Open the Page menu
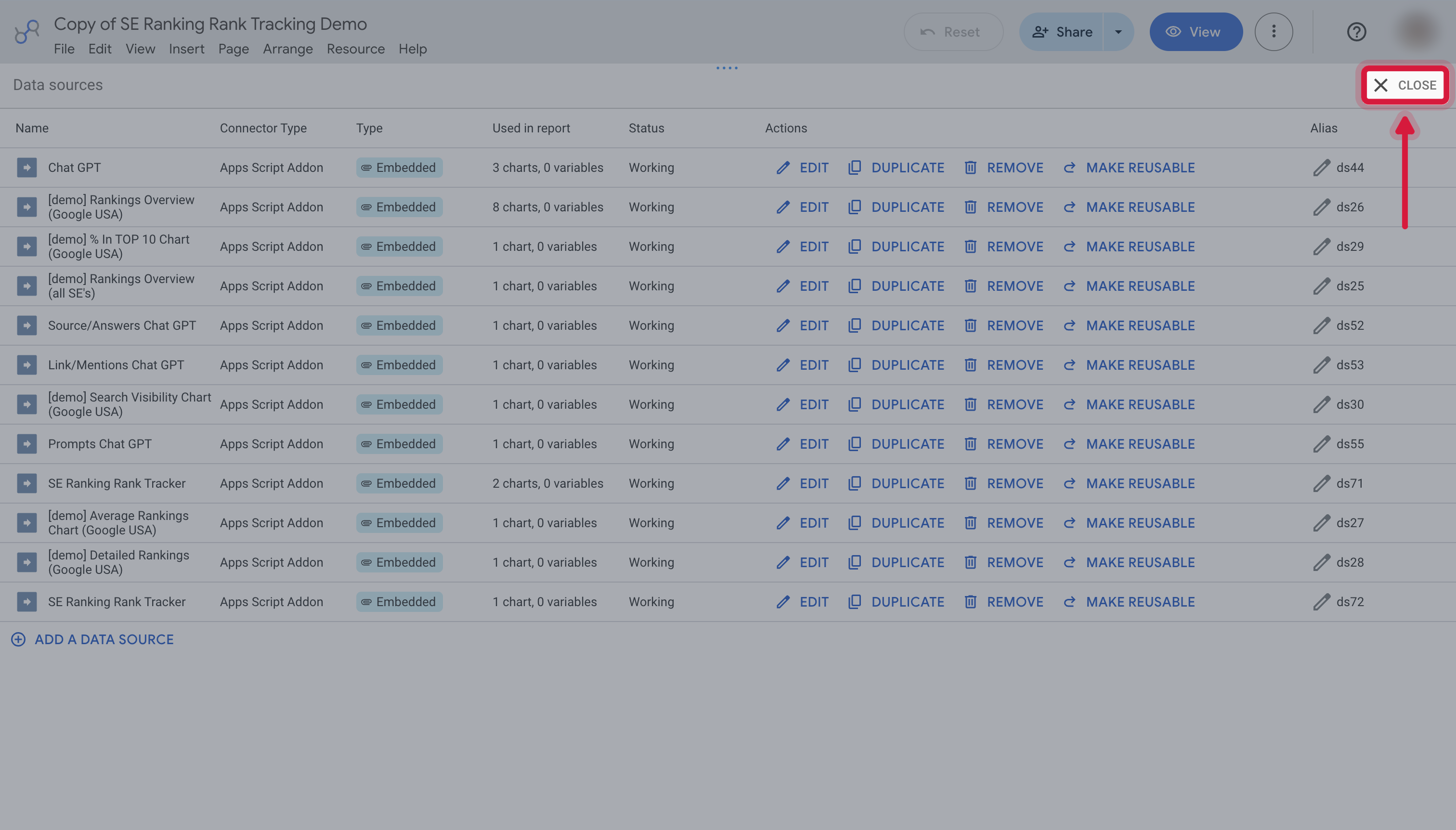1456x830 pixels. click(233, 49)
